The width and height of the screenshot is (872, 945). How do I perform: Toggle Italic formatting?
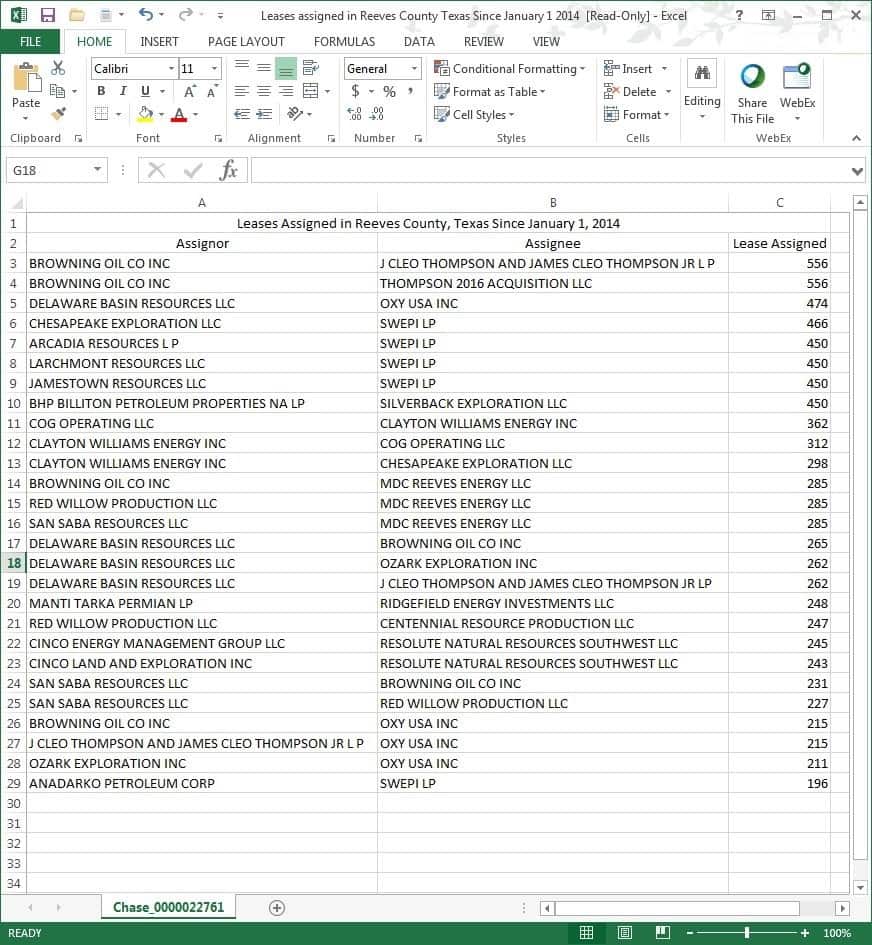pyautogui.click(x=123, y=91)
